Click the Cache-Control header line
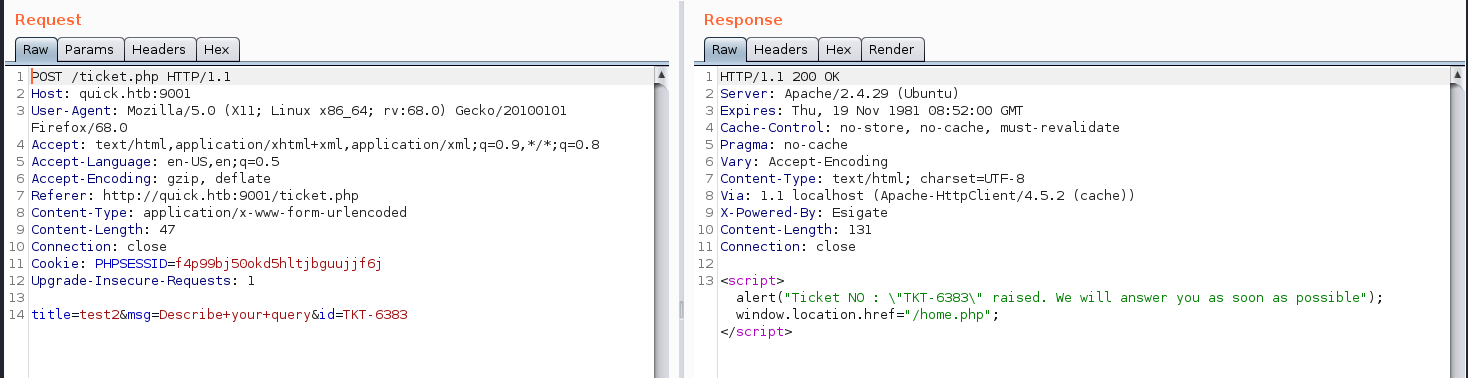1468x378 pixels. 920,127
